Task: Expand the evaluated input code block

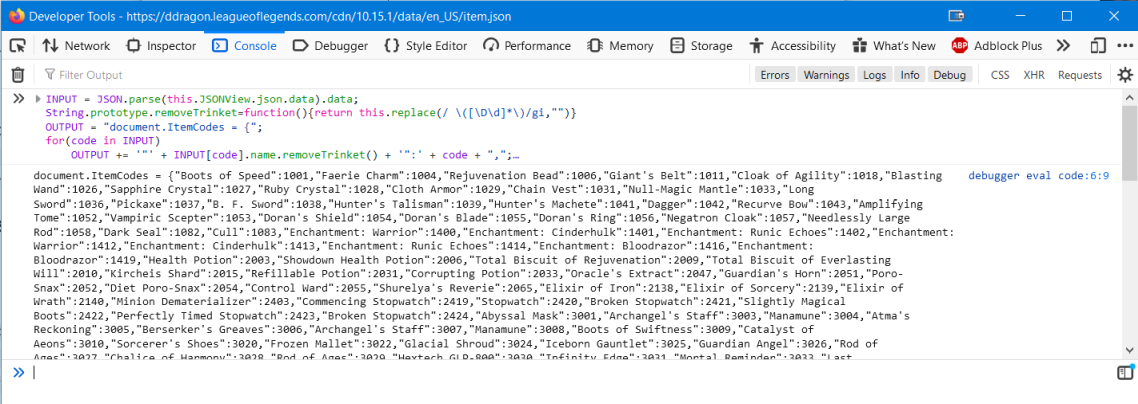Action: point(38,99)
